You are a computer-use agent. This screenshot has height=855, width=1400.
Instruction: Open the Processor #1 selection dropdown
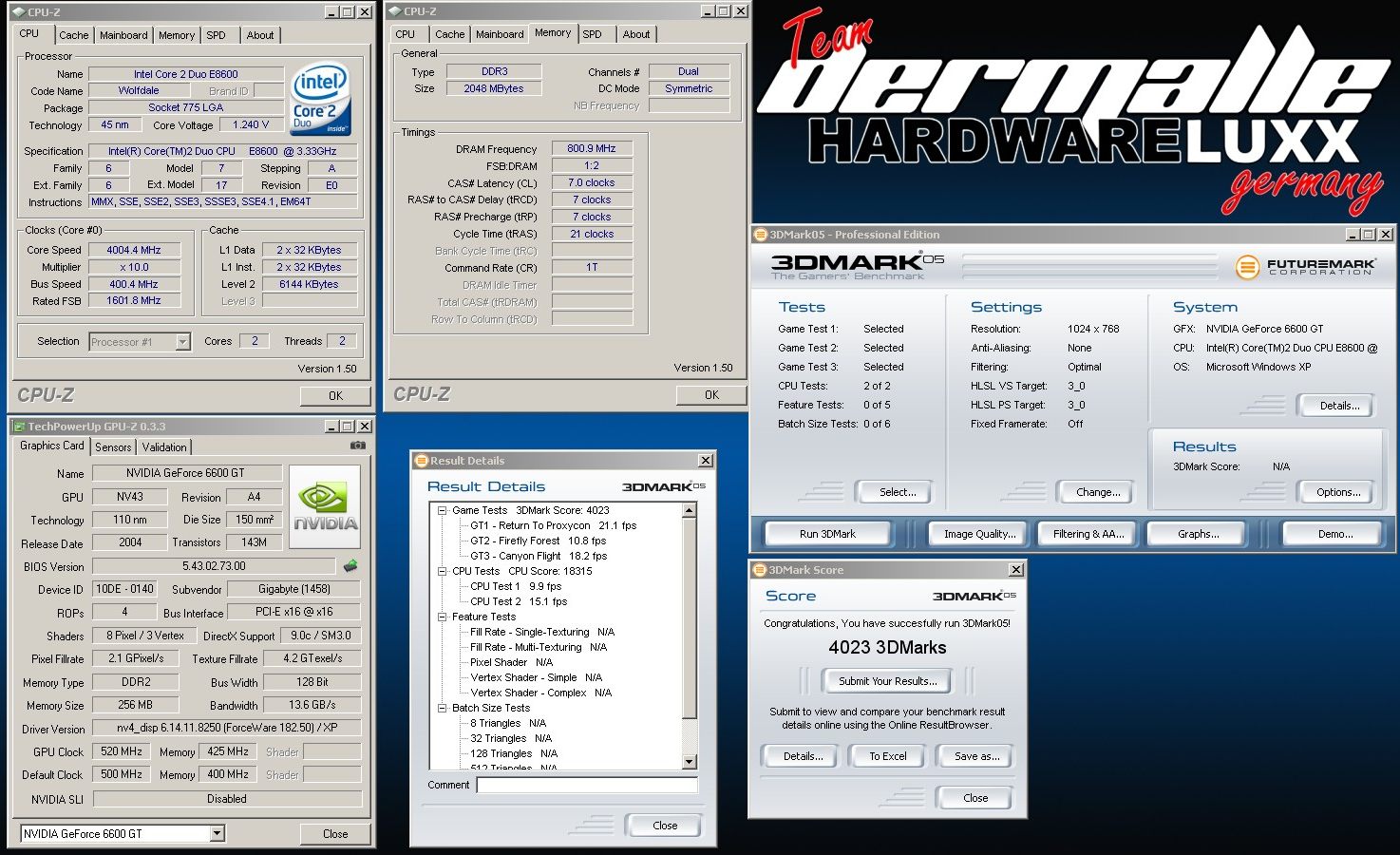(182, 342)
